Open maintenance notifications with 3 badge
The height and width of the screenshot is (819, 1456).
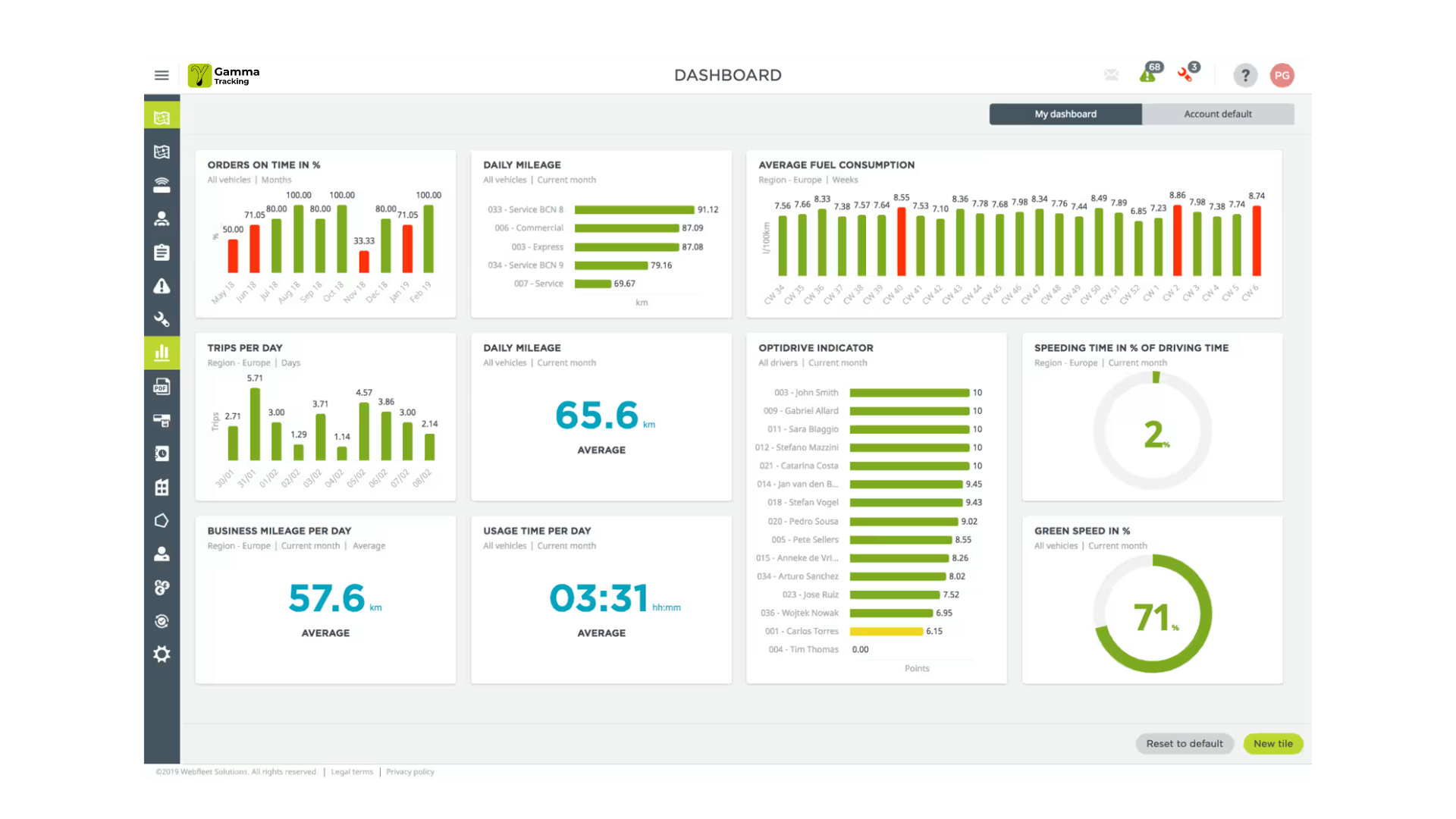pos(1186,74)
